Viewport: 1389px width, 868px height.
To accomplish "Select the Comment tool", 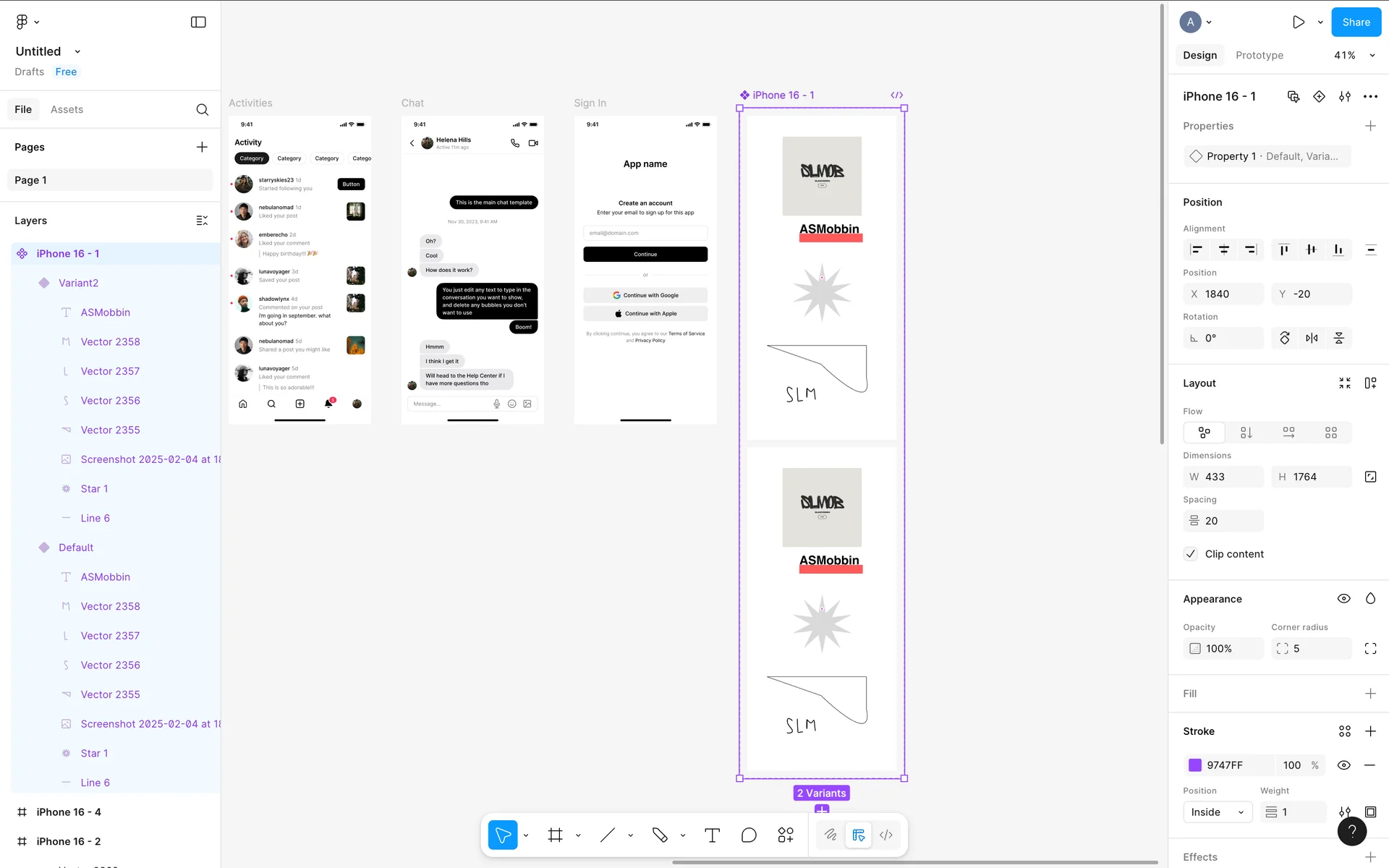I will tap(749, 835).
